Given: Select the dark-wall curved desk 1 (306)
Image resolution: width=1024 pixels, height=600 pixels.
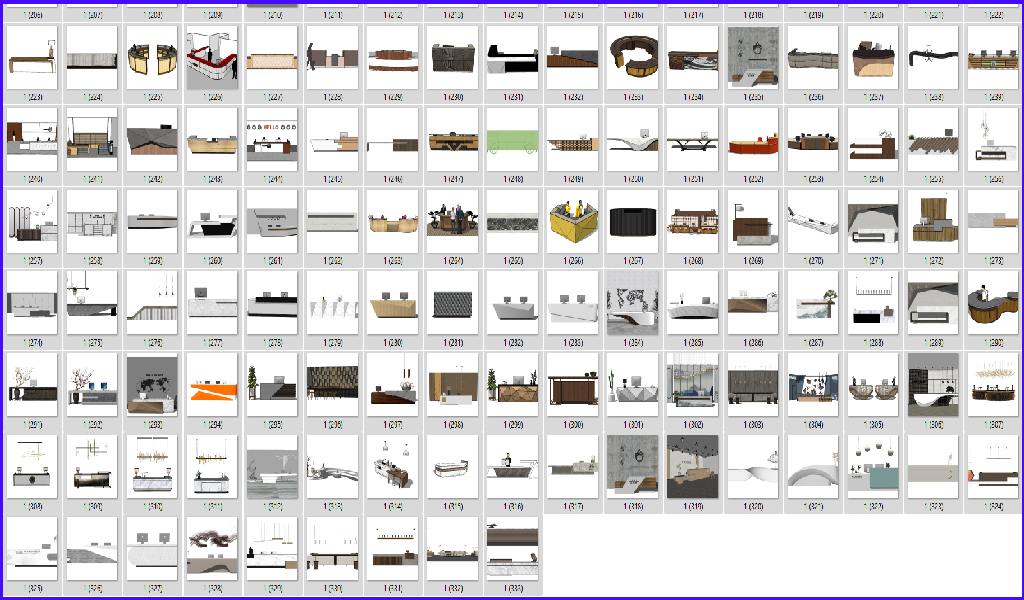Looking at the screenshot, I should 931,385.
